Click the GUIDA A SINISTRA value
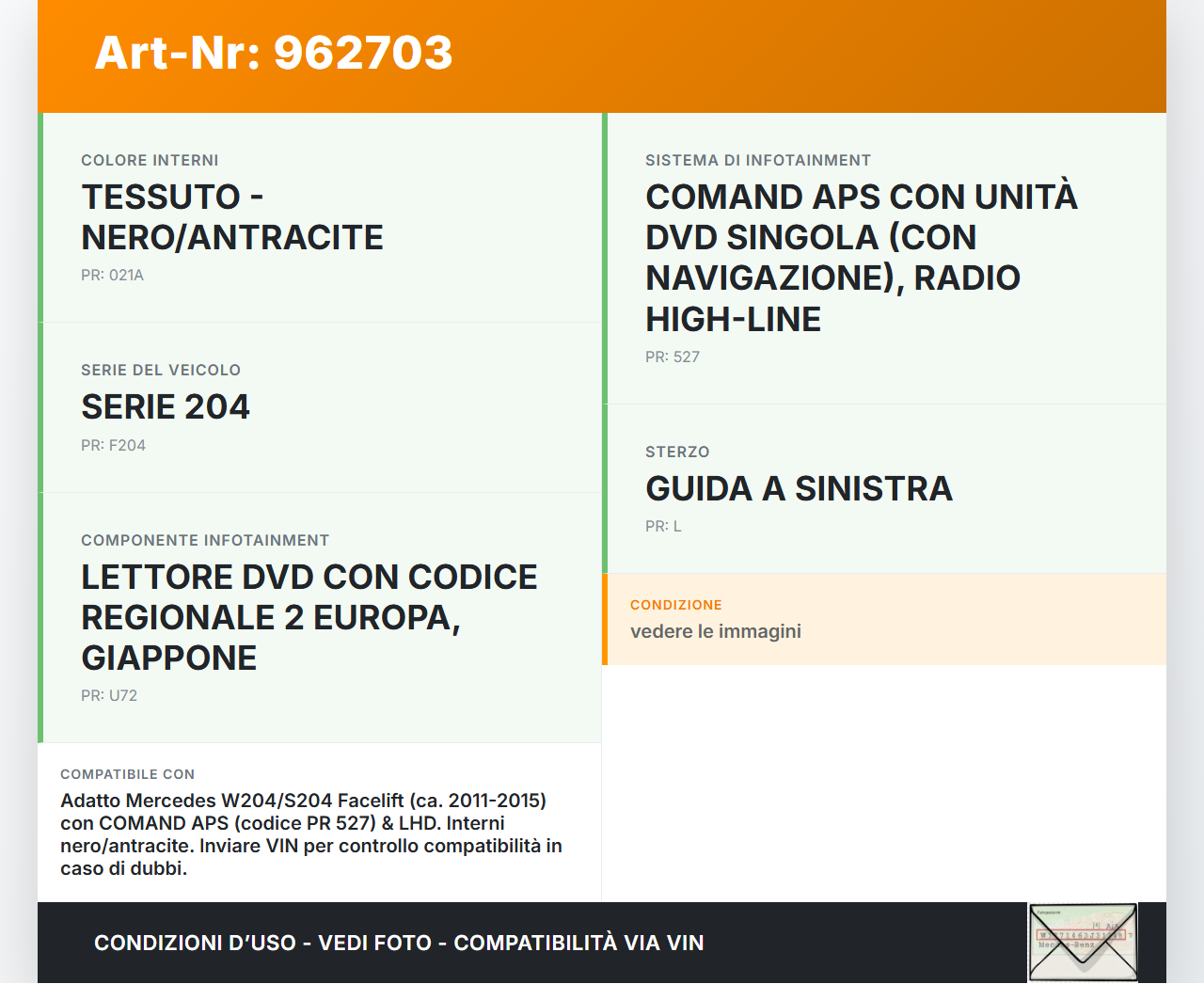The width and height of the screenshot is (1204, 984). coord(800,489)
